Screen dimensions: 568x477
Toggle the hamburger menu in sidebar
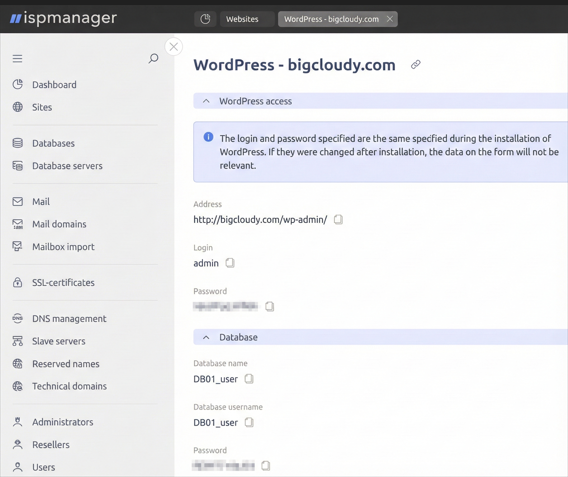click(x=17, y=58)
